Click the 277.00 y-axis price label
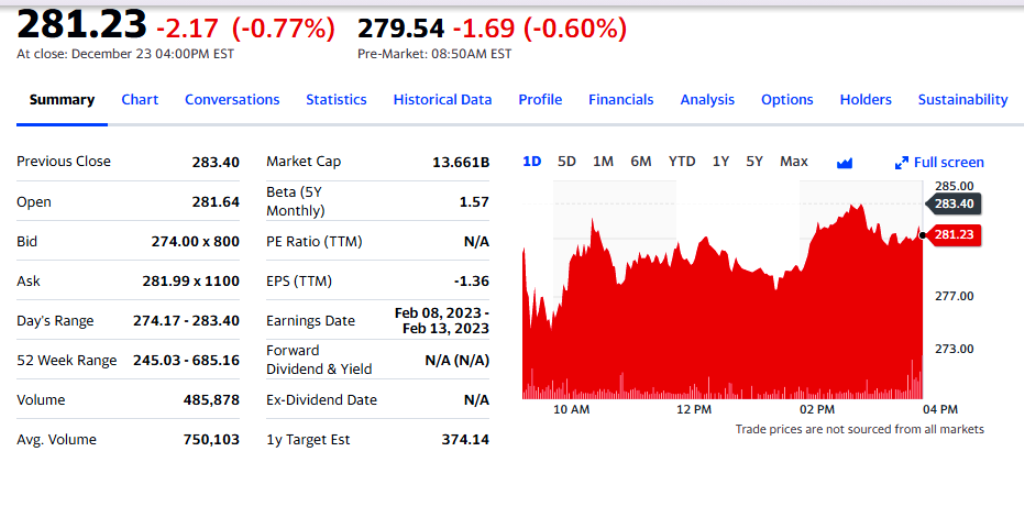1024x506 pixels. pyautogui.click(x=954, y=296)
